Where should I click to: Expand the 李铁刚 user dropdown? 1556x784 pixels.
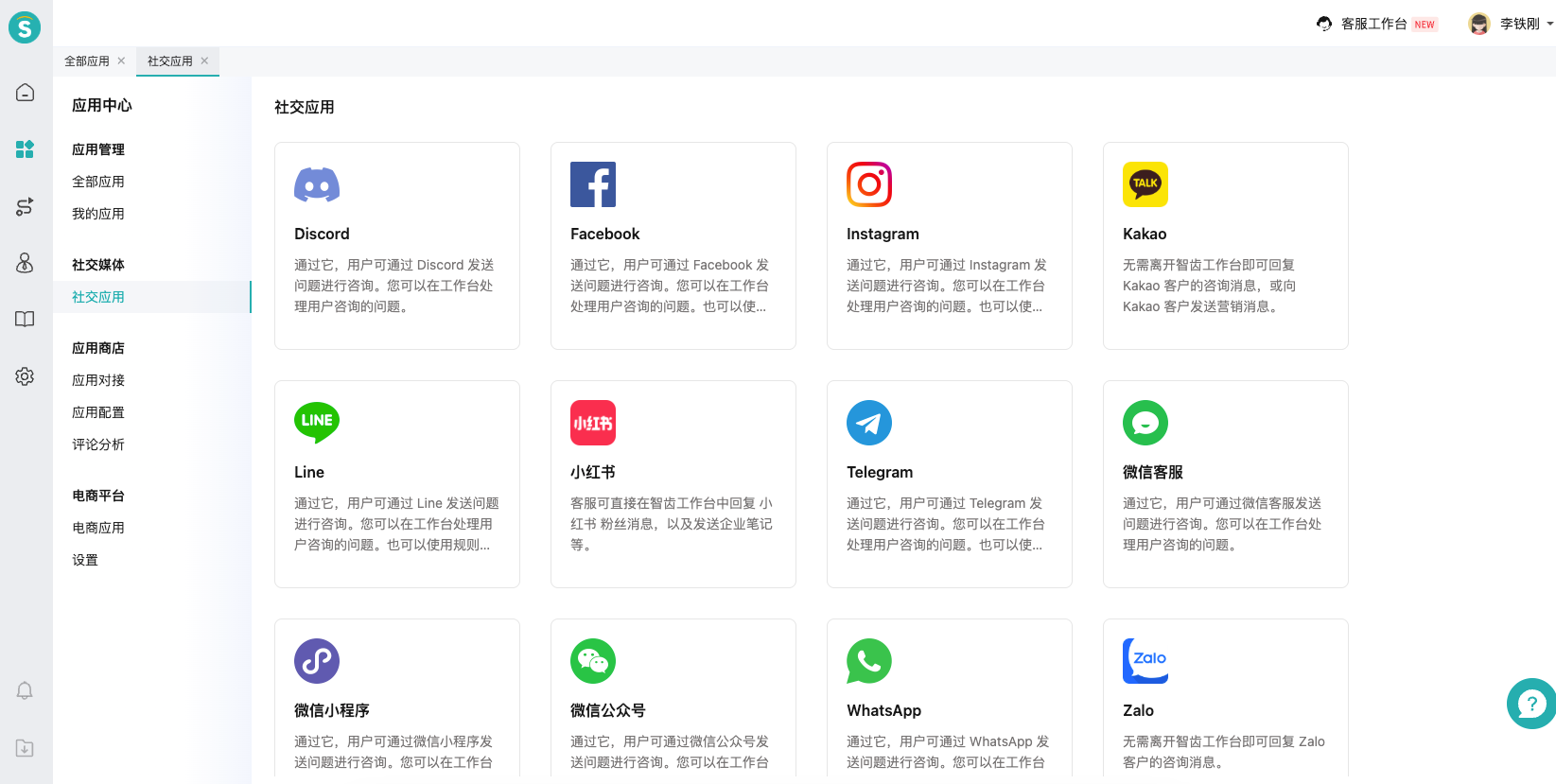coord(1550,24)
